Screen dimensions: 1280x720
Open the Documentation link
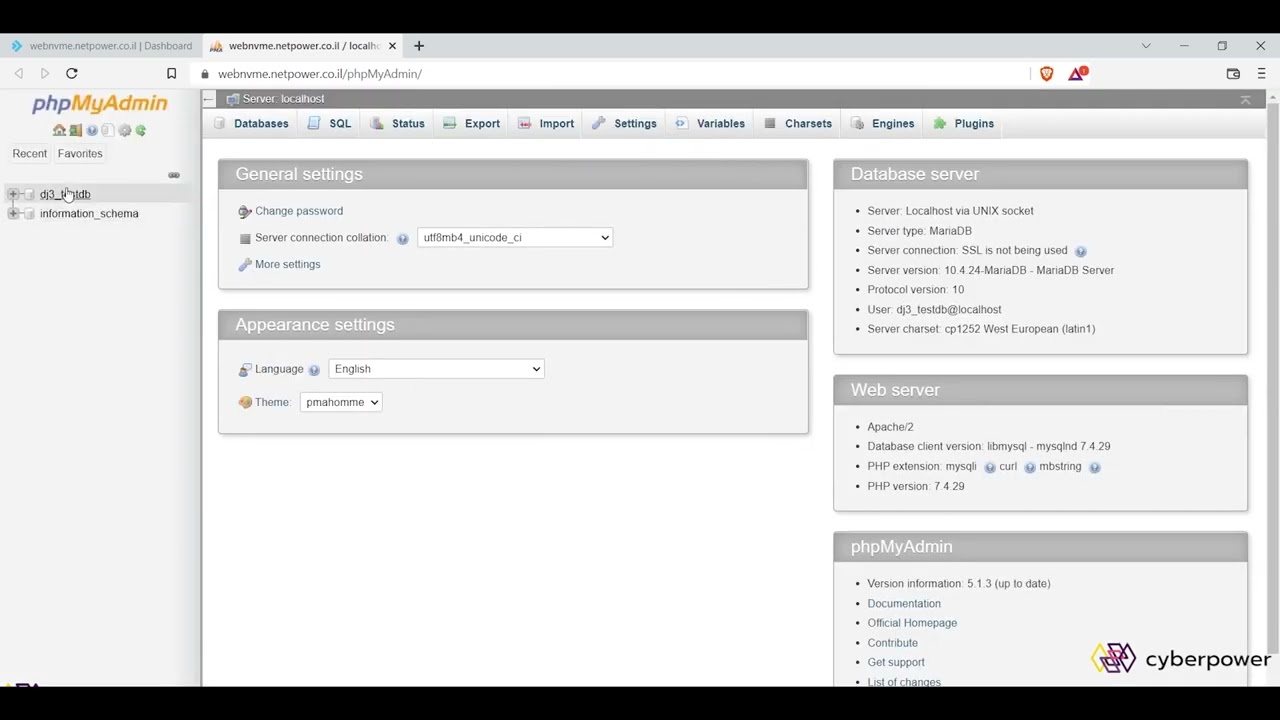point(904,604)
